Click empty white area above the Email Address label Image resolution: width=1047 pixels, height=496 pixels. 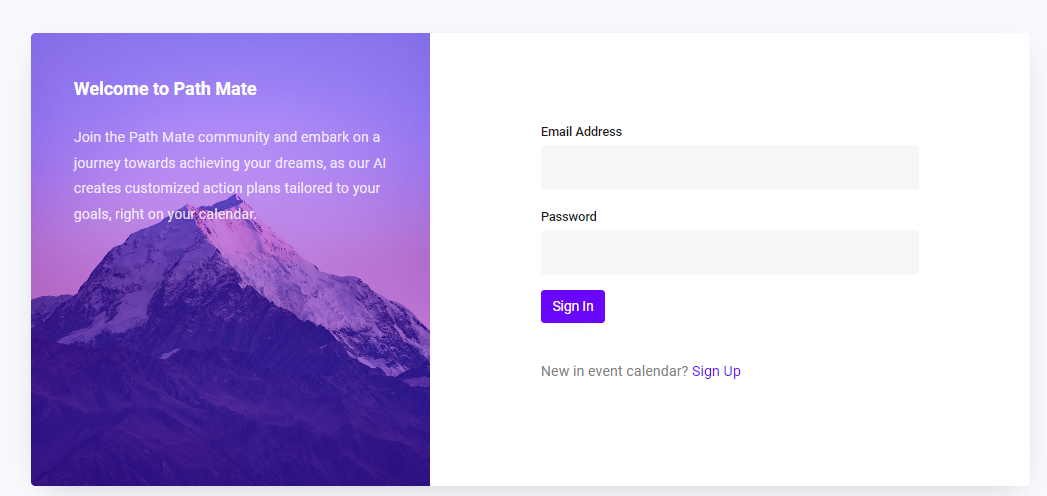pos(729,80)
